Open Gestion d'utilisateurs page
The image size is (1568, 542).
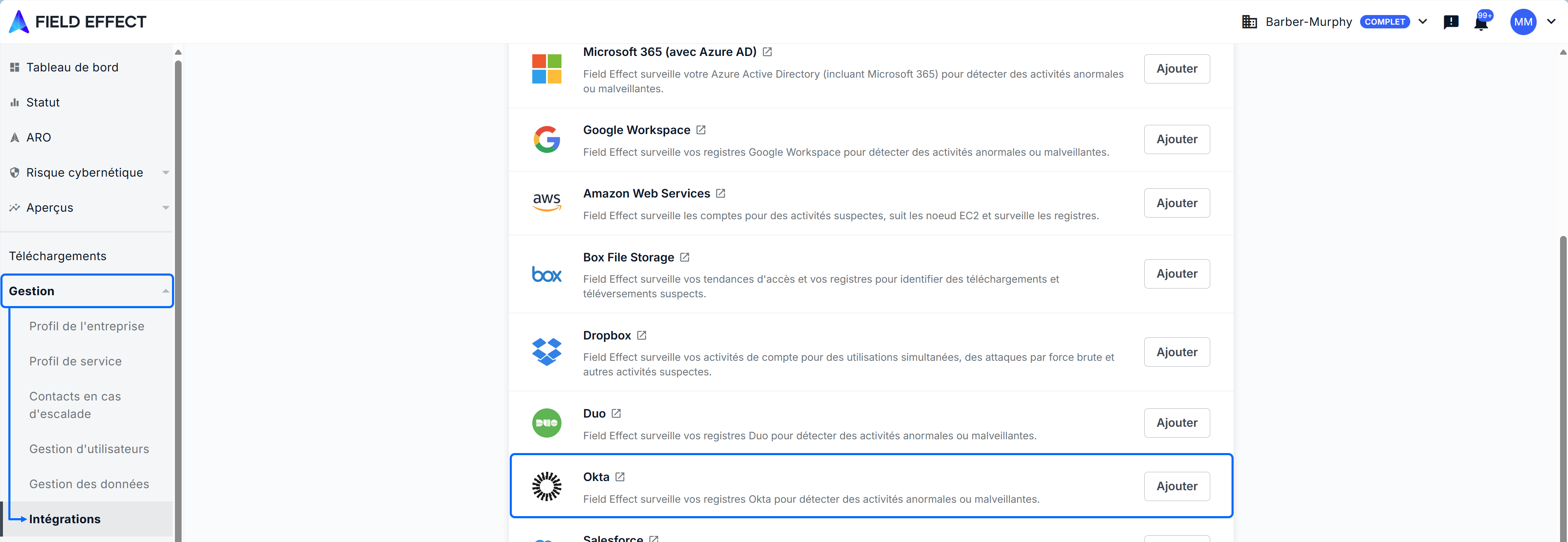point(89,449)
